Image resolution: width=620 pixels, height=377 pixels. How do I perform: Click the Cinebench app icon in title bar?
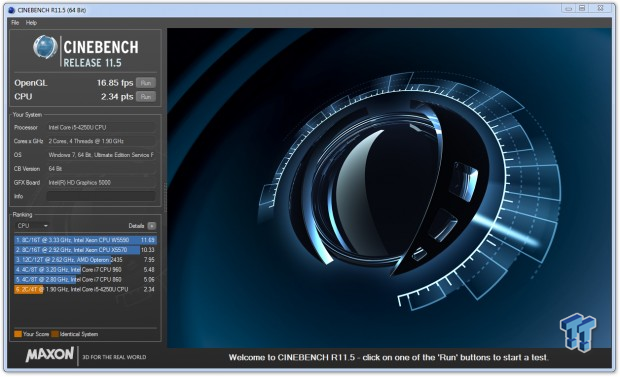pyautogui.click(x=11, y=10)
